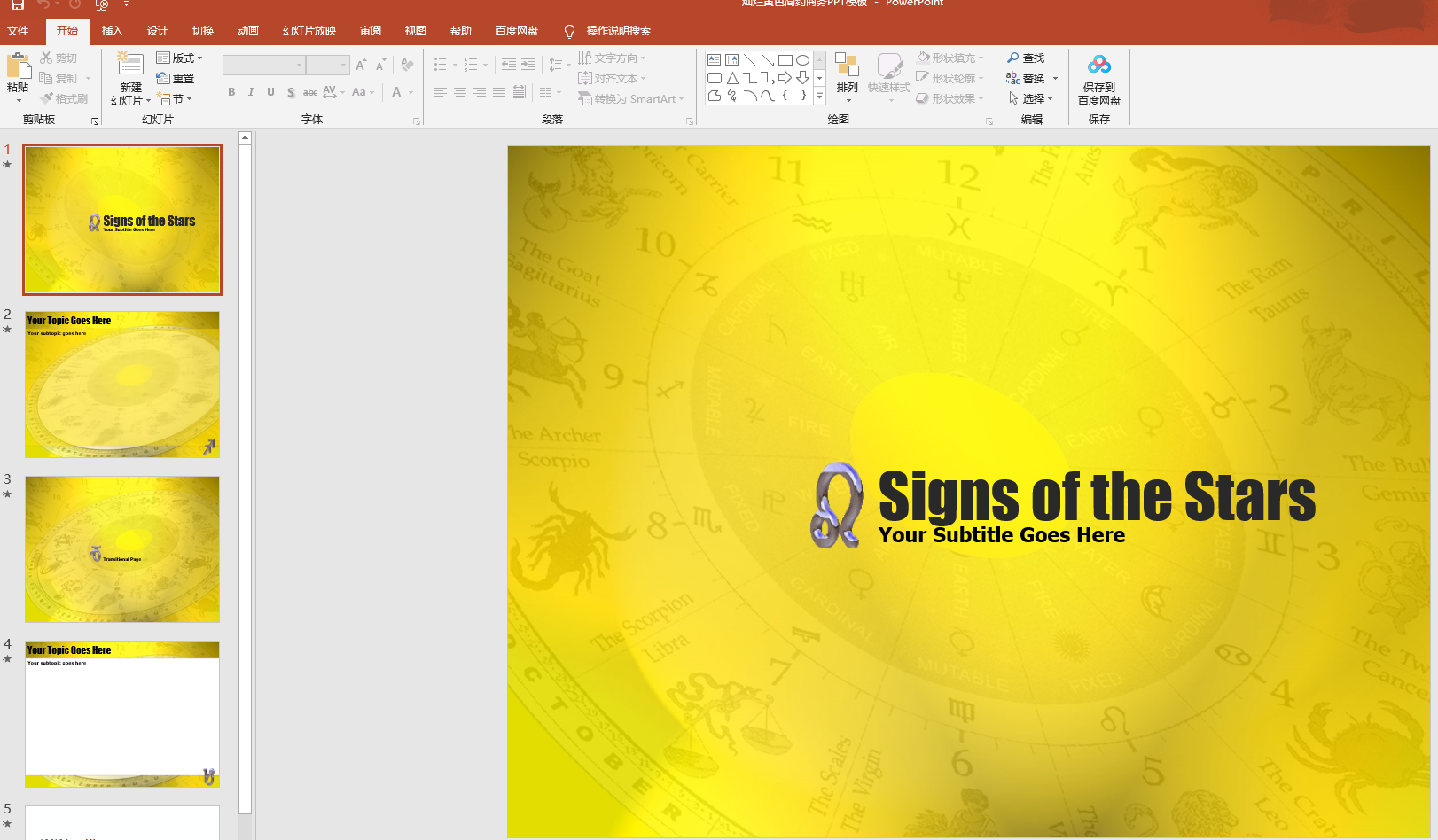Switch to the 切换 (Transitions) tab
Viewport: 1438px width, 840px height.
pos(203,31)
